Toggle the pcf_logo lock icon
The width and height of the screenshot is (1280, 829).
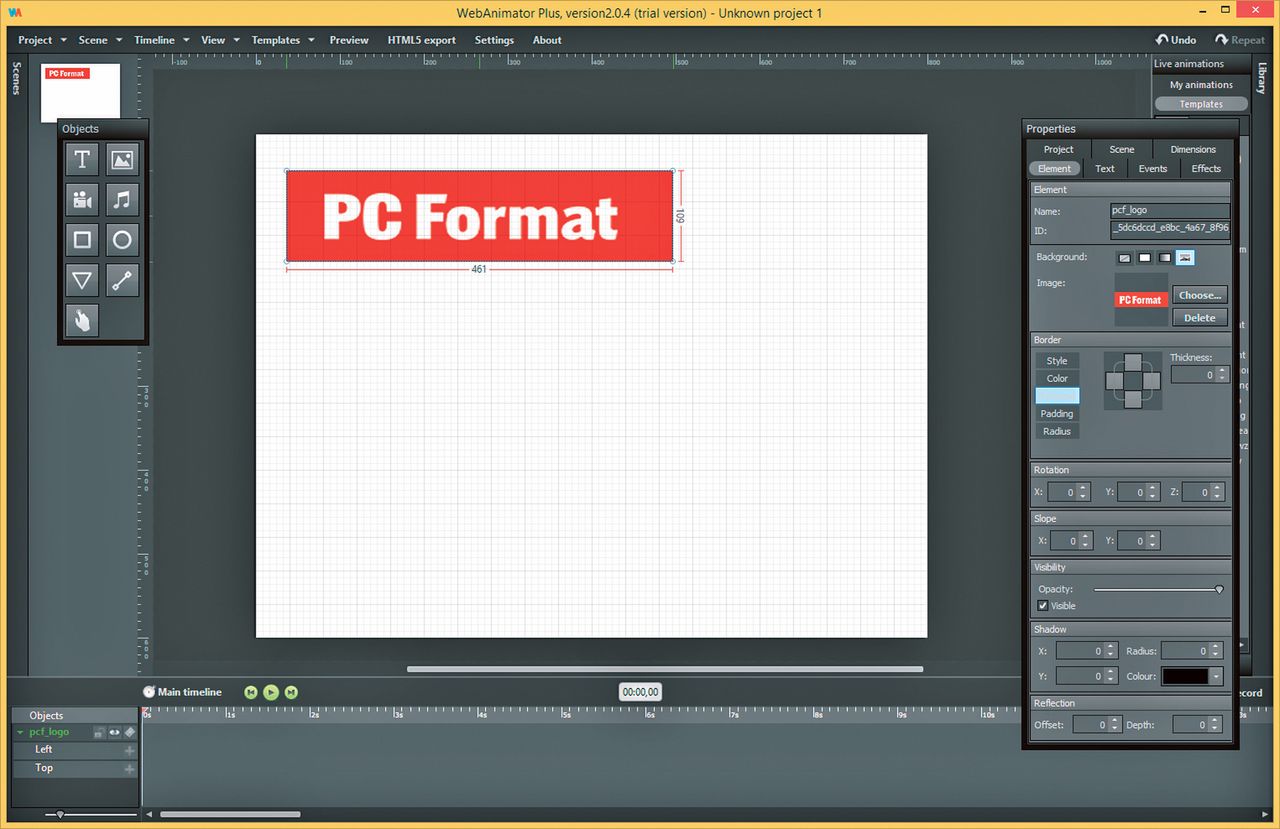[100, 732]
